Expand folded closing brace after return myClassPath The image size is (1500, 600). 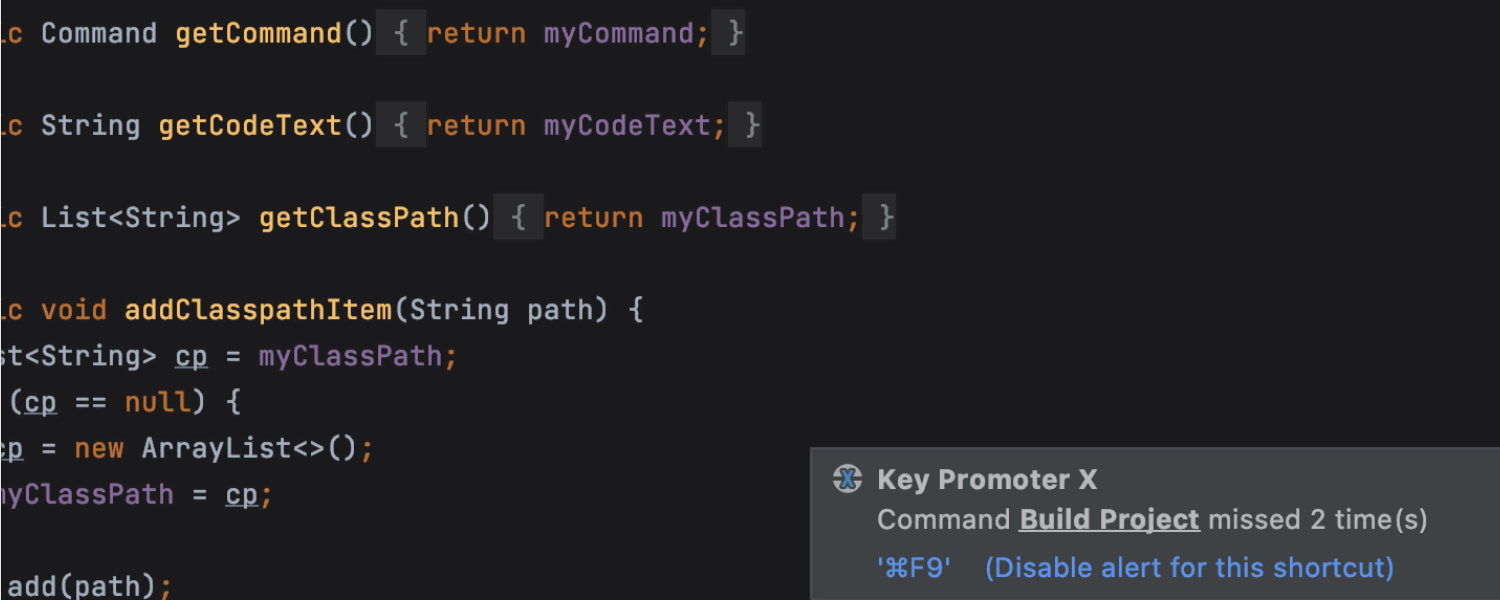[879, 217]
